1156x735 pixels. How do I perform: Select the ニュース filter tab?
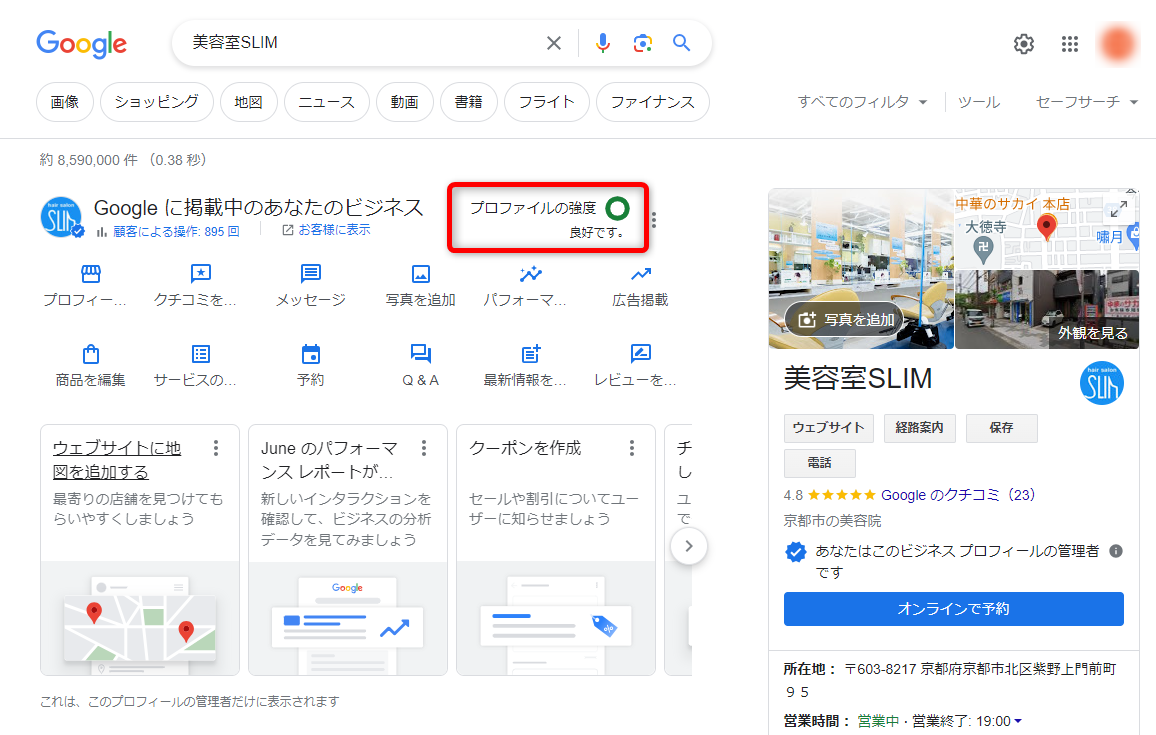327,102
